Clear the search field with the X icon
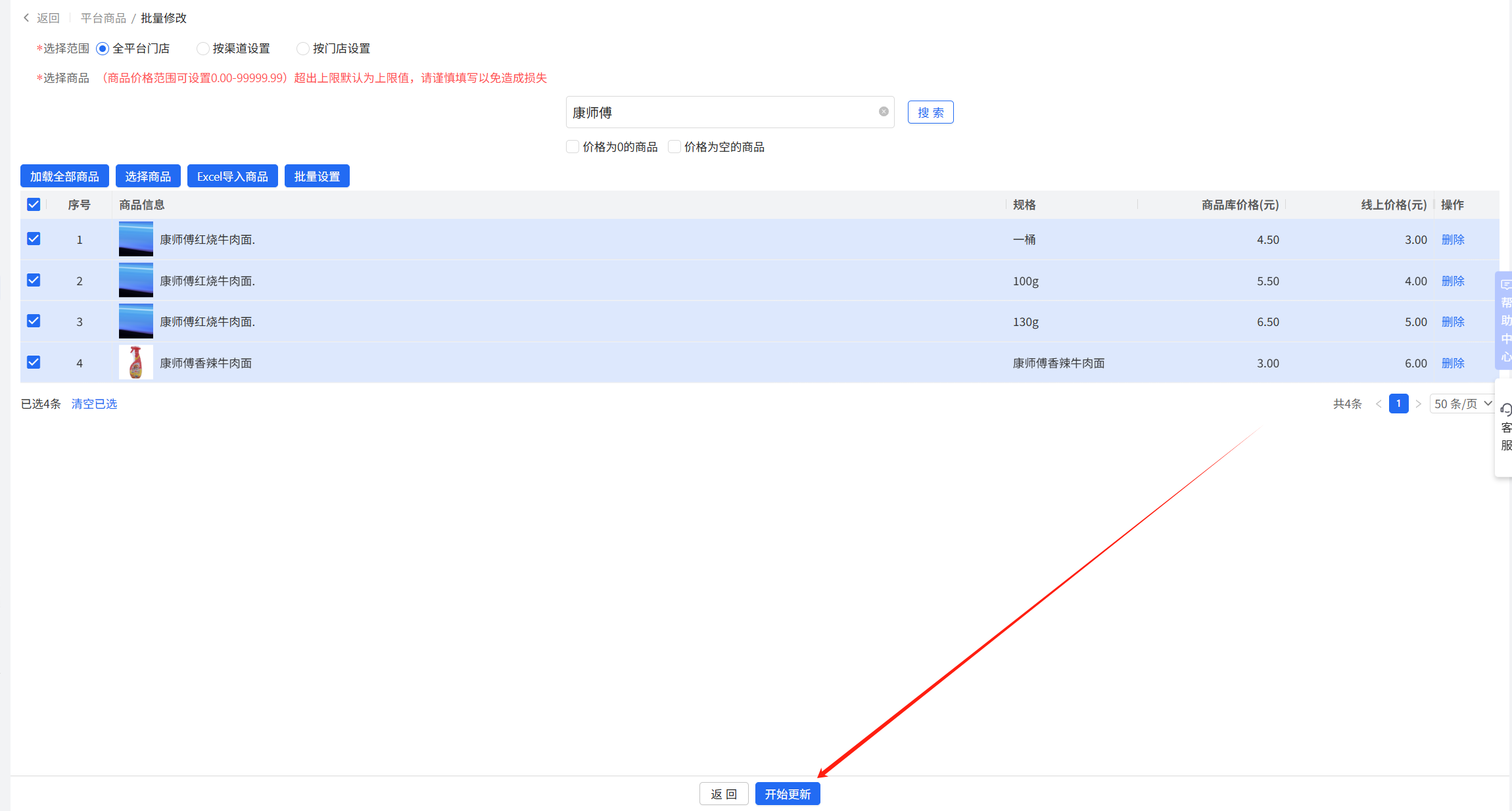 pos(884,112)
